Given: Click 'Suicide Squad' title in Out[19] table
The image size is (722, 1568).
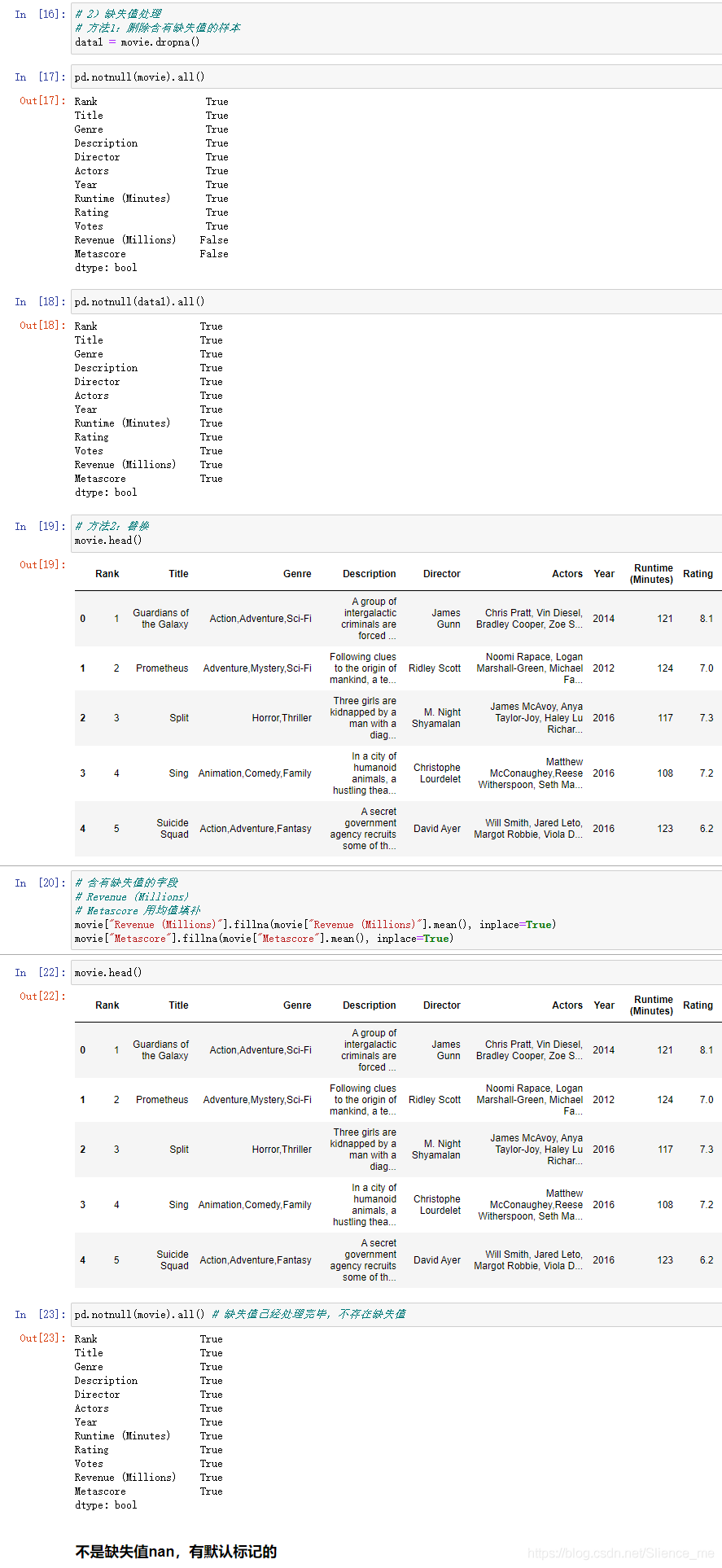Looking at the screenshot, I should click(x=173, y=829).
